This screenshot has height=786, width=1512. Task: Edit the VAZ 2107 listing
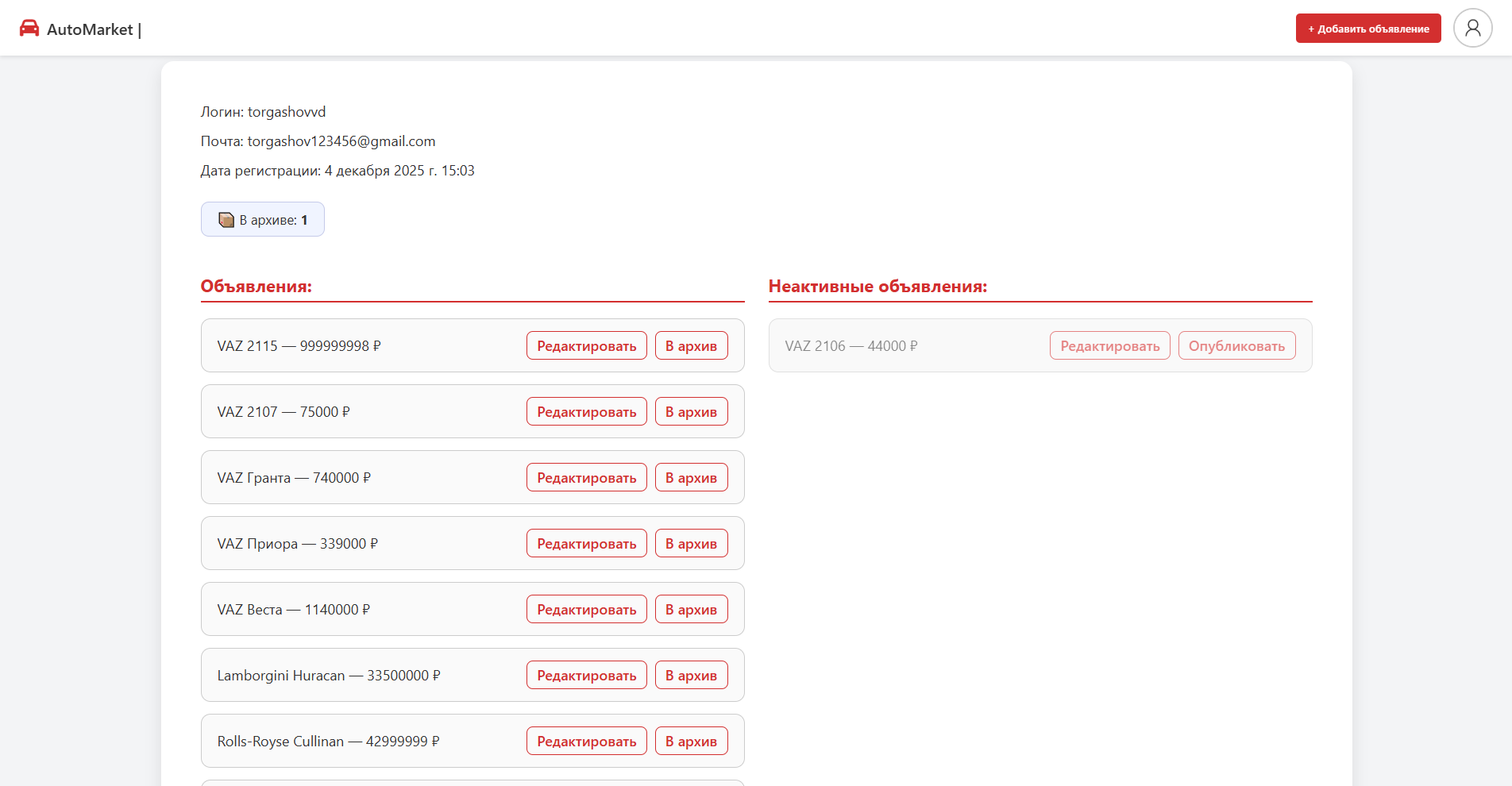click(586, 412)
